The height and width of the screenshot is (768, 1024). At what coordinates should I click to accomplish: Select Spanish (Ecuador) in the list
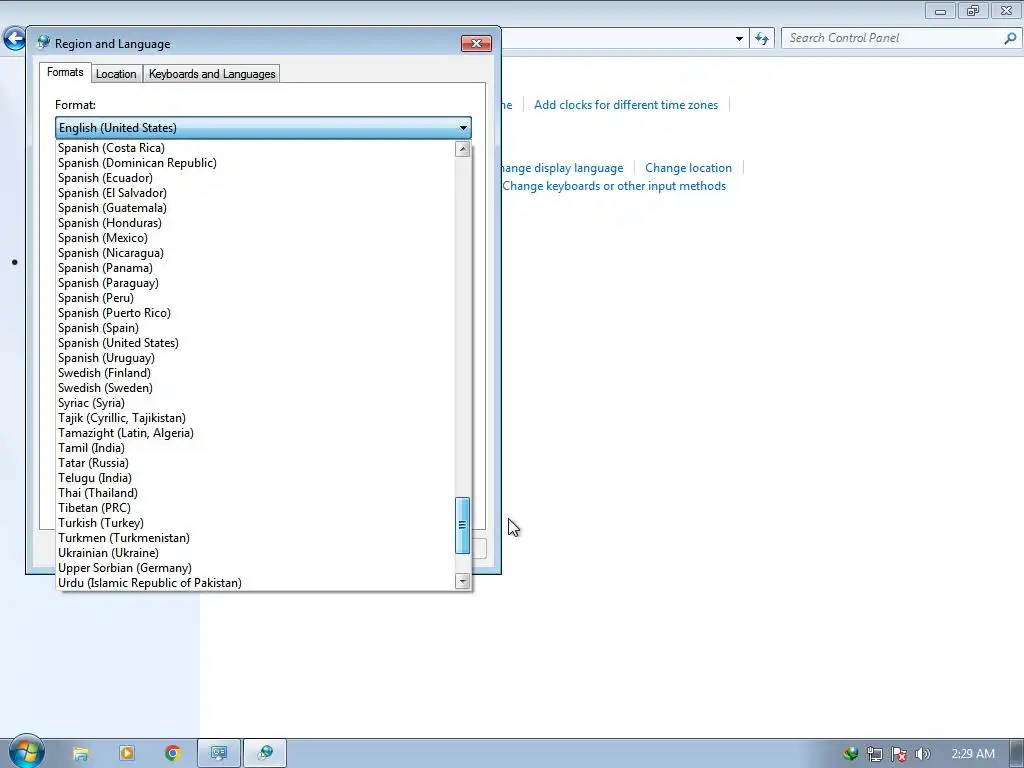(x=255, y=178)
